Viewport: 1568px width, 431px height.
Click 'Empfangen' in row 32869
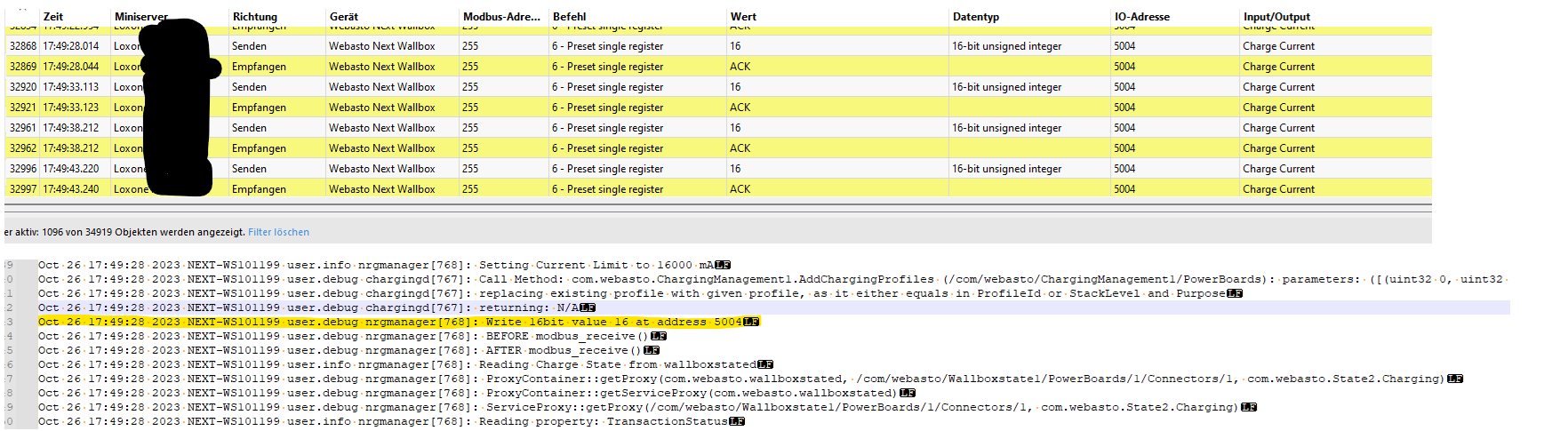pos(259,67)
